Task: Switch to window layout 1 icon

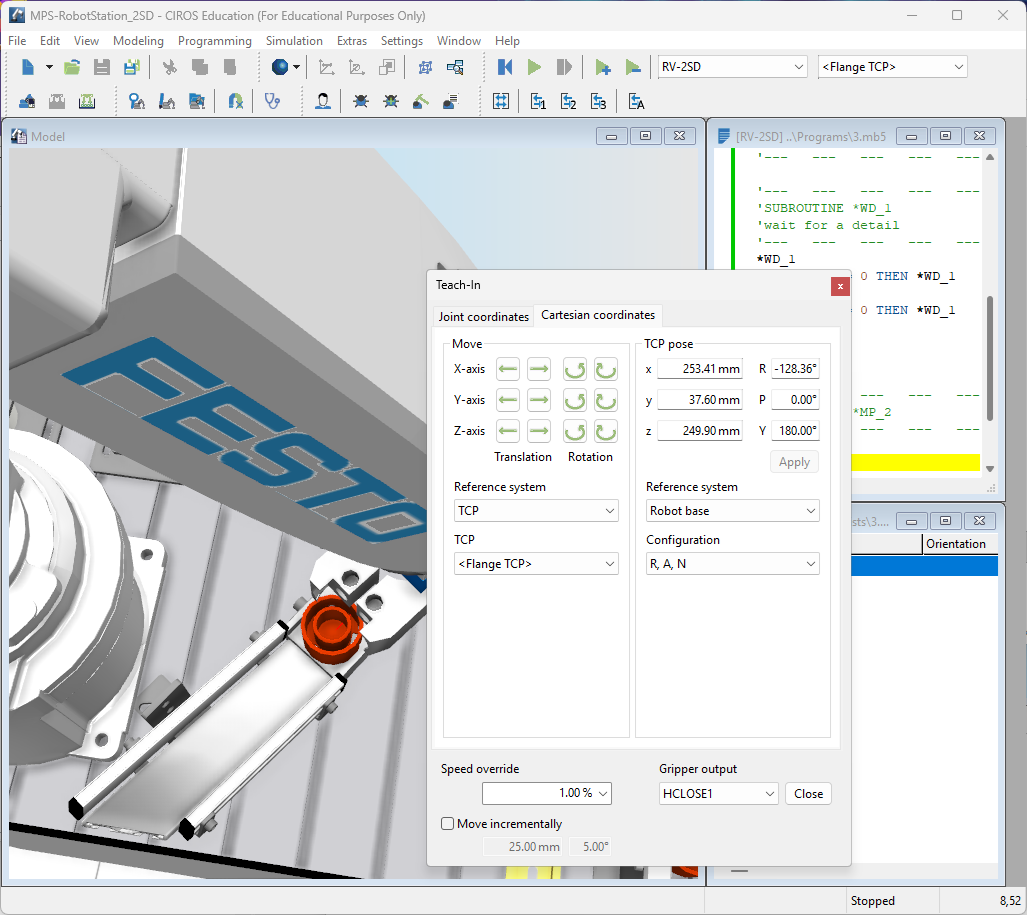Action: point(538,102)
